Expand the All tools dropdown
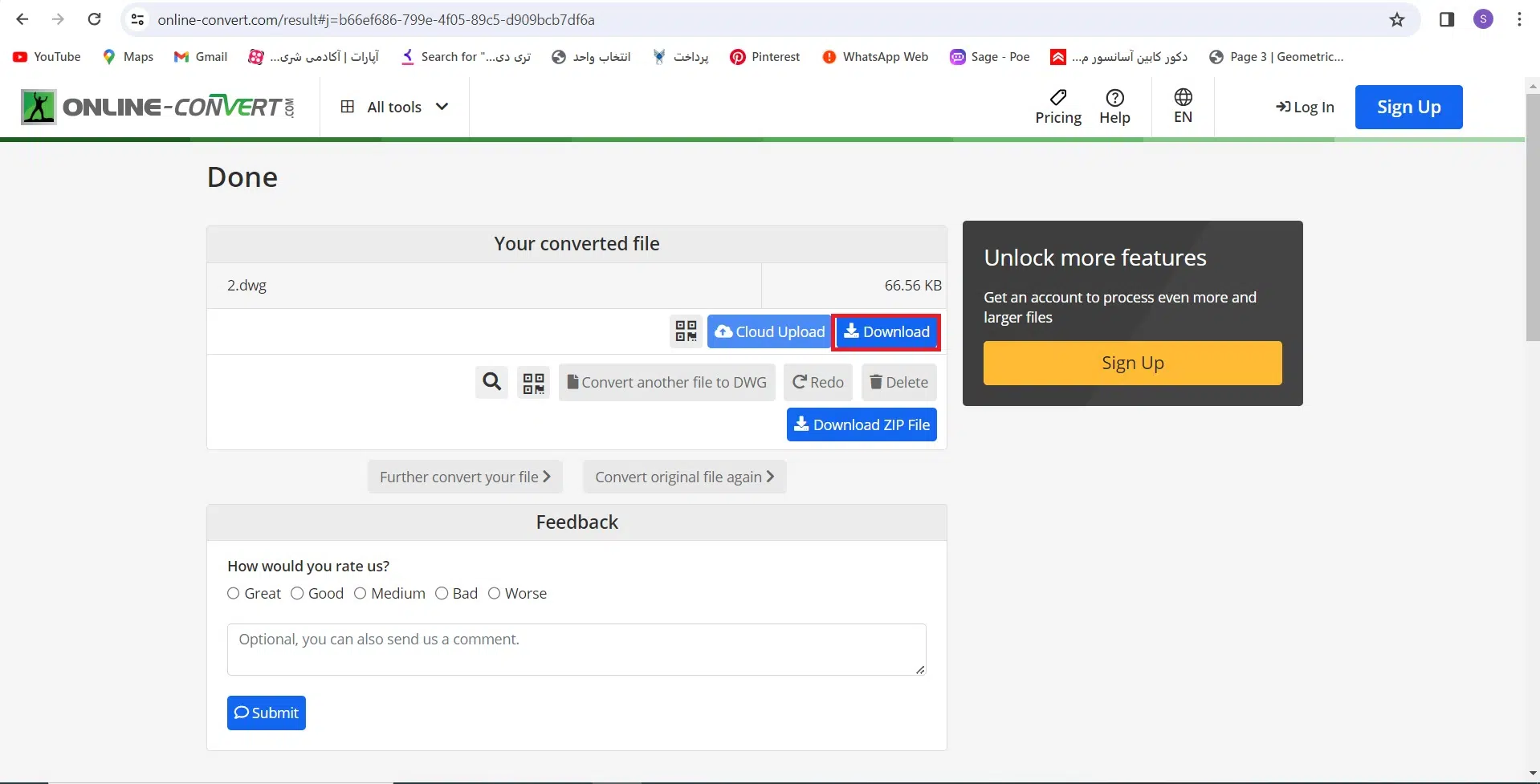This screenshot has width=1540, height=784. pyautogui.click(x=394, y=107)
